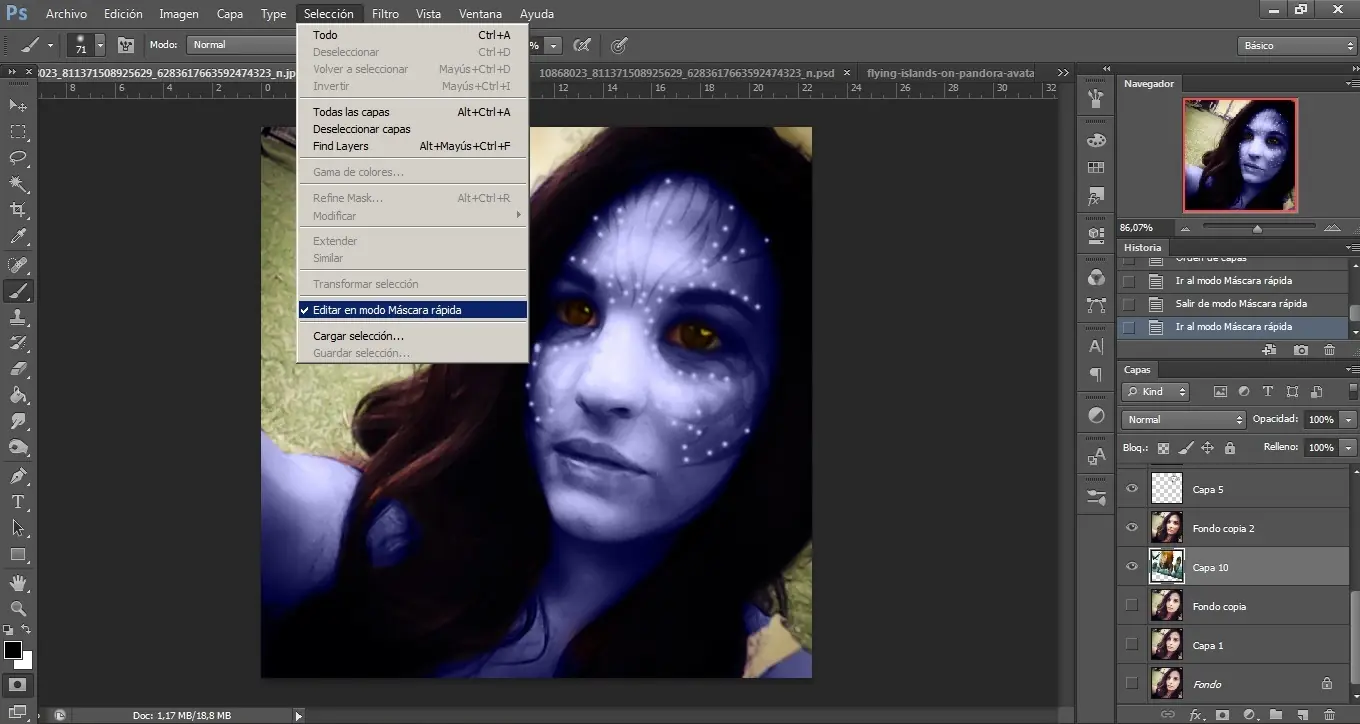The image size is (1360, 724).
Task: Hide the Capa 5 layer
Action: [1132, 489]
